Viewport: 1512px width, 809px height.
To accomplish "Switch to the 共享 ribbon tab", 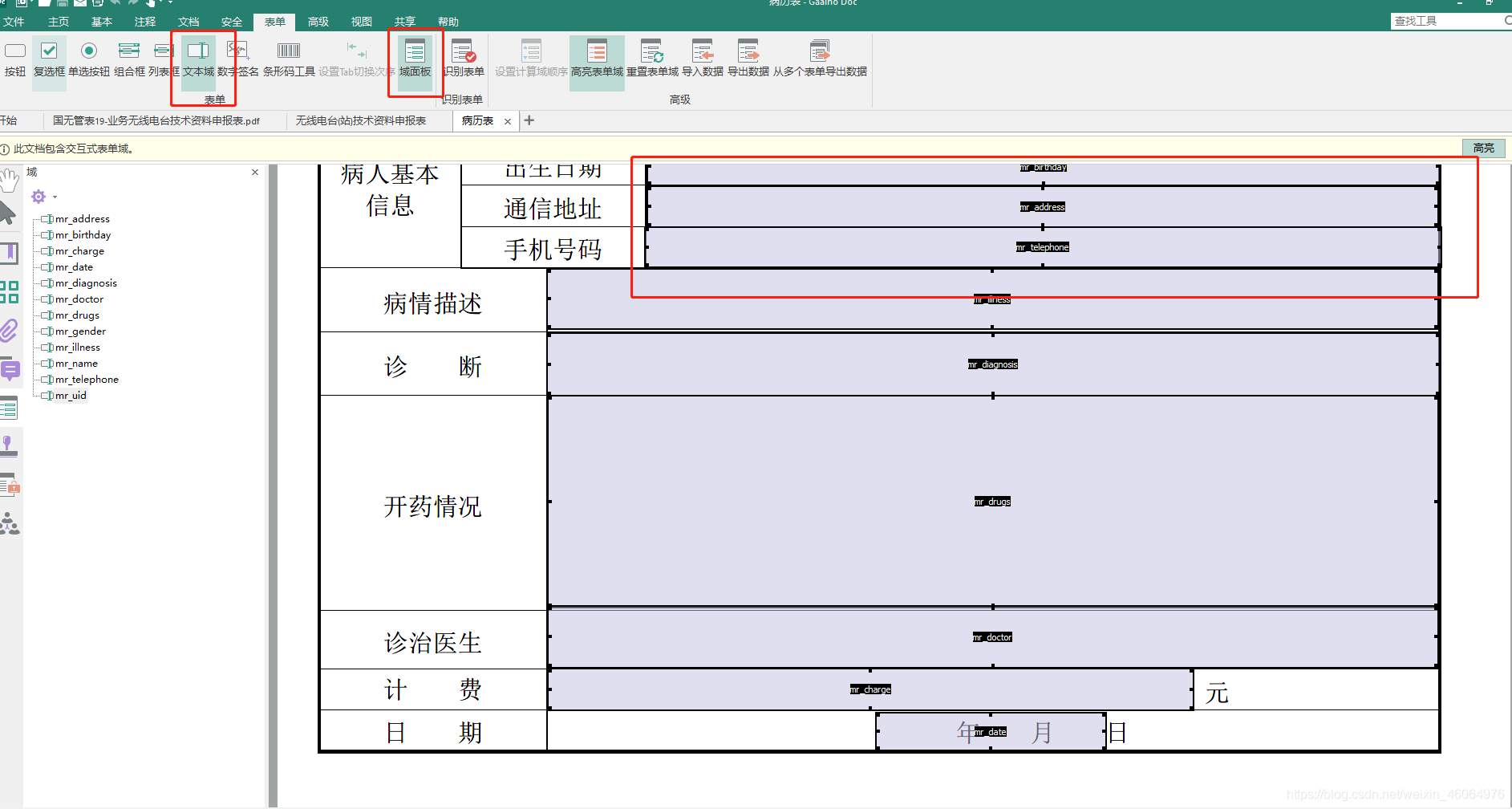I will [405, 22].
